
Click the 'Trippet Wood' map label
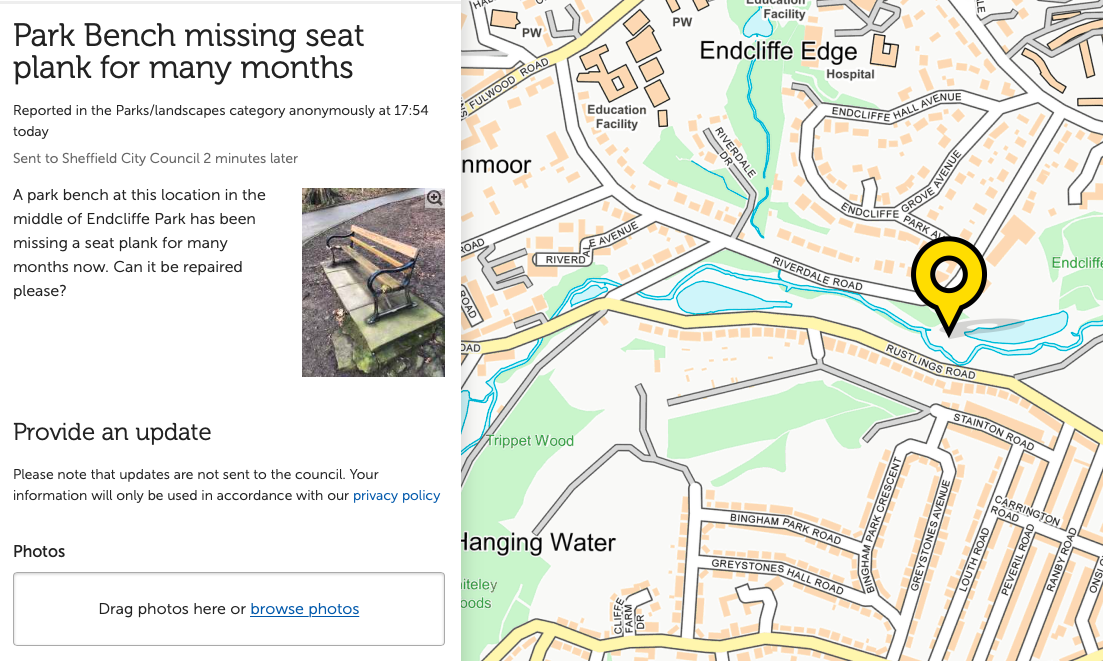click(x=530, y=441)
